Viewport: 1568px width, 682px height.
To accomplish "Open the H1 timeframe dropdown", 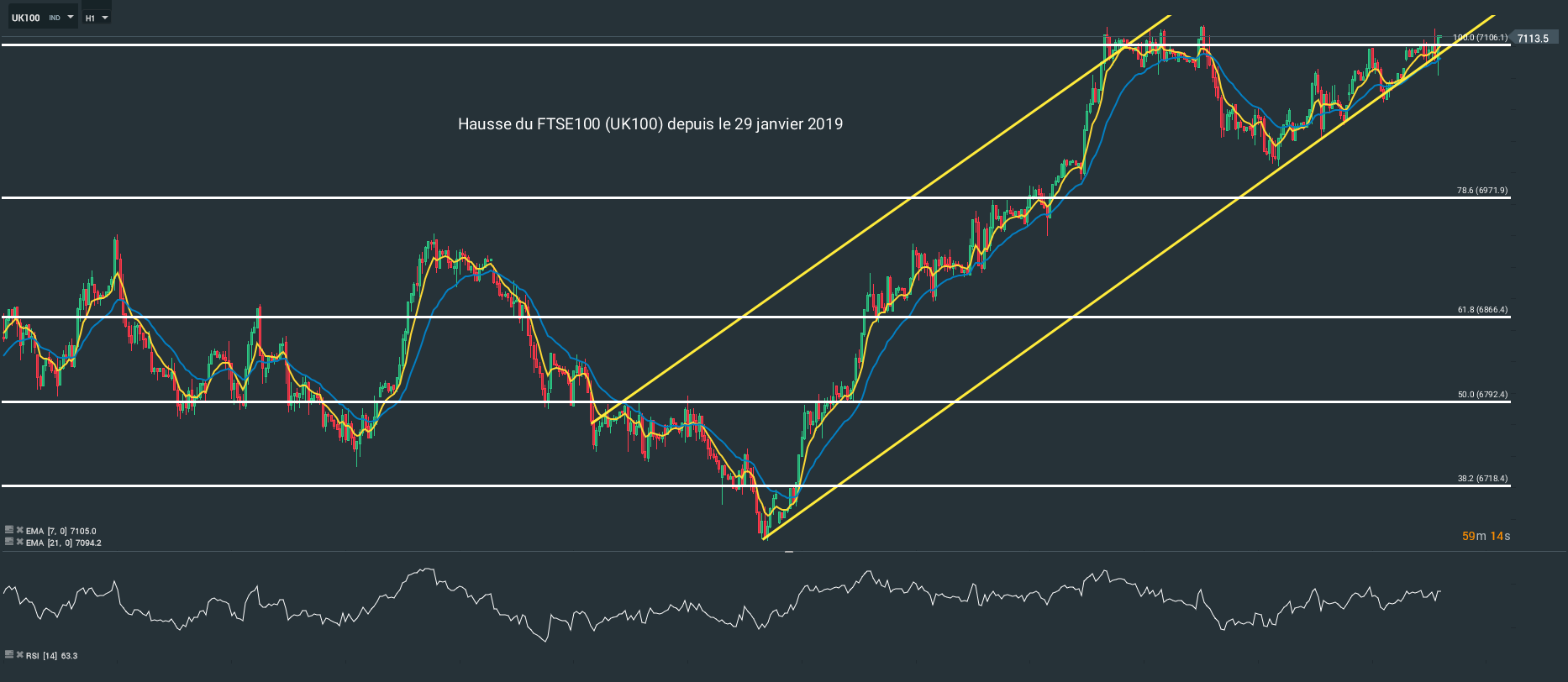I will 97,18.
